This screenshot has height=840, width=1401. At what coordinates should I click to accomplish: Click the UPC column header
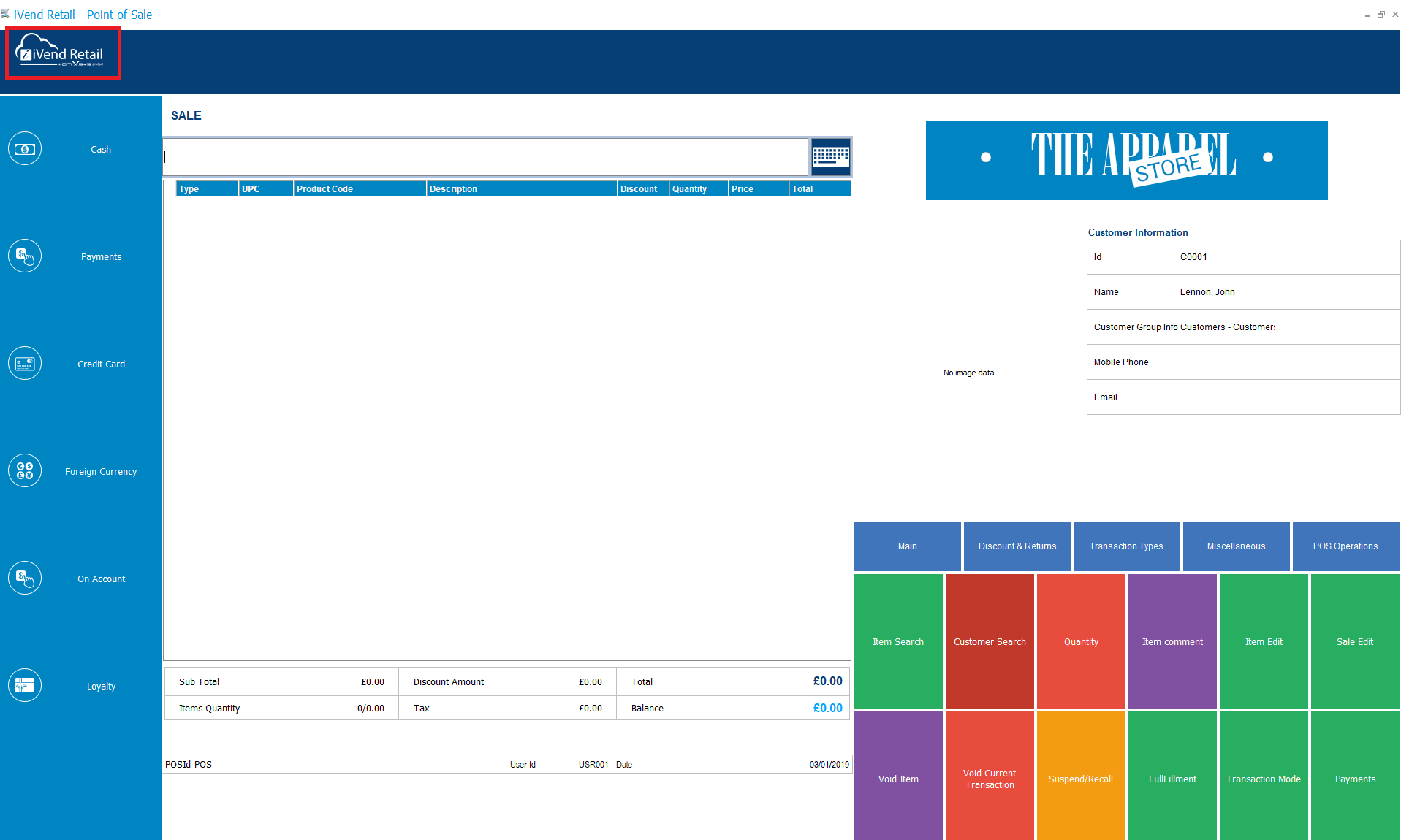(266, 188)
